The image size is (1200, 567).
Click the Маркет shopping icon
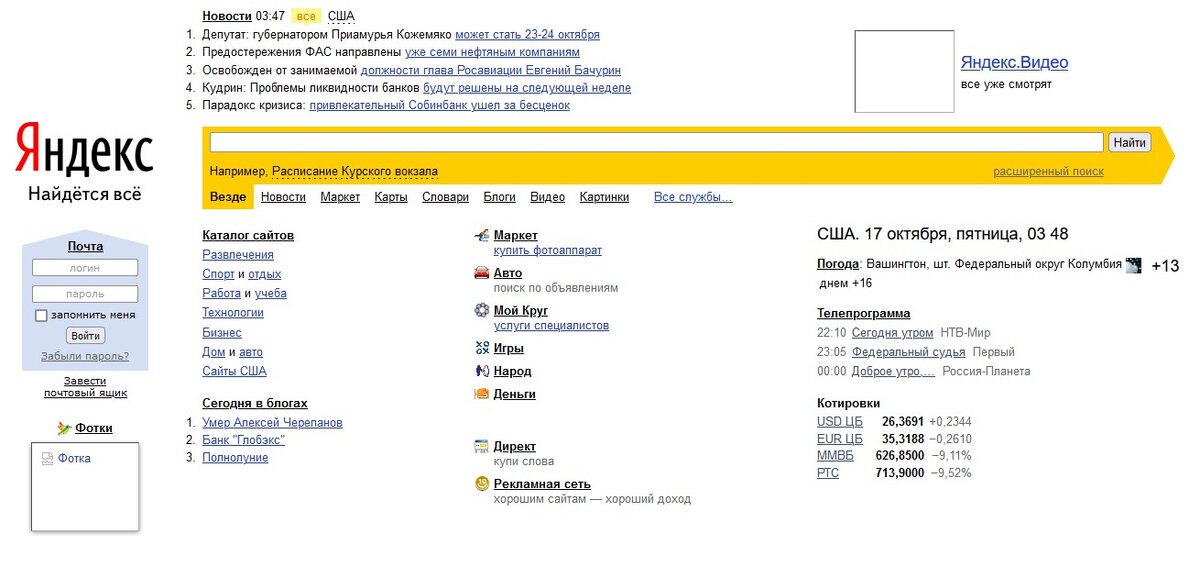pyautogui.click(x=481, y=236)
